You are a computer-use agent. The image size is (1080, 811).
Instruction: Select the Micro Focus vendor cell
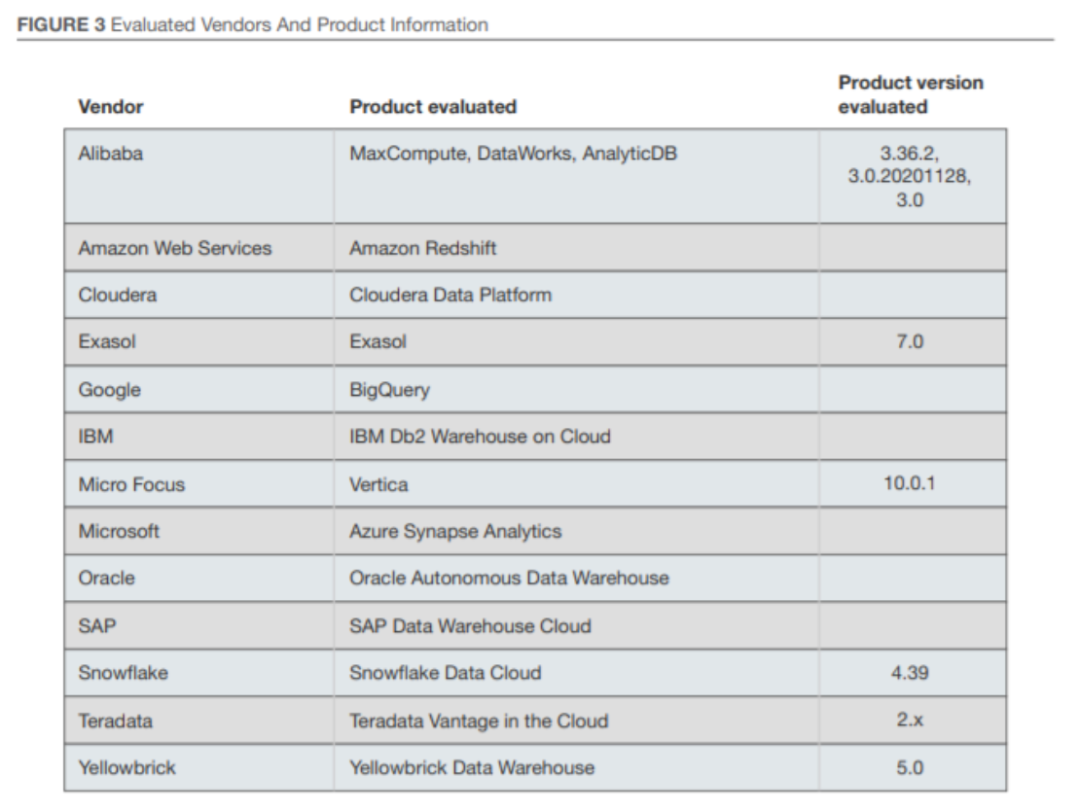tap(132, 484)
